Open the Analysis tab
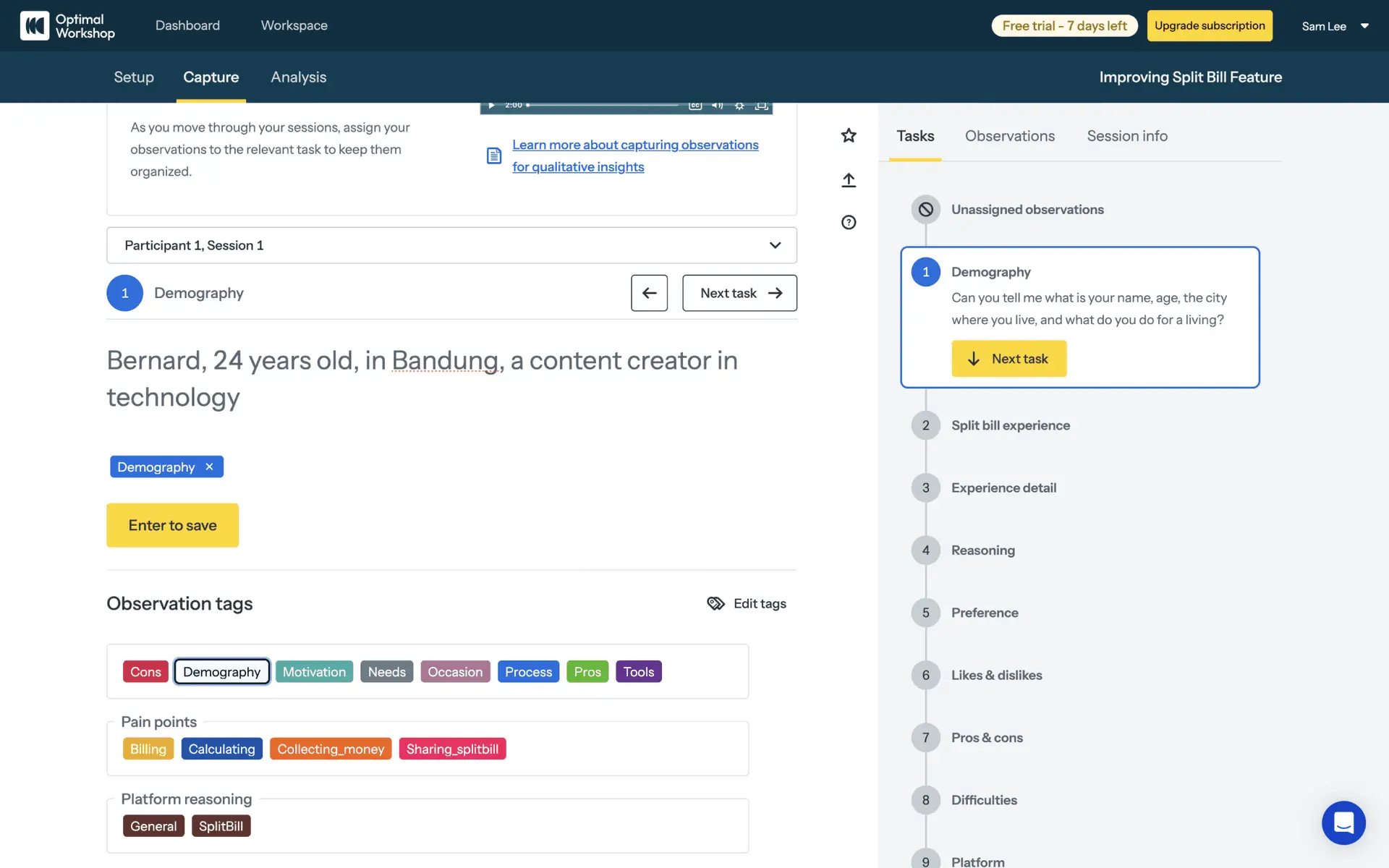 [298, 77]
